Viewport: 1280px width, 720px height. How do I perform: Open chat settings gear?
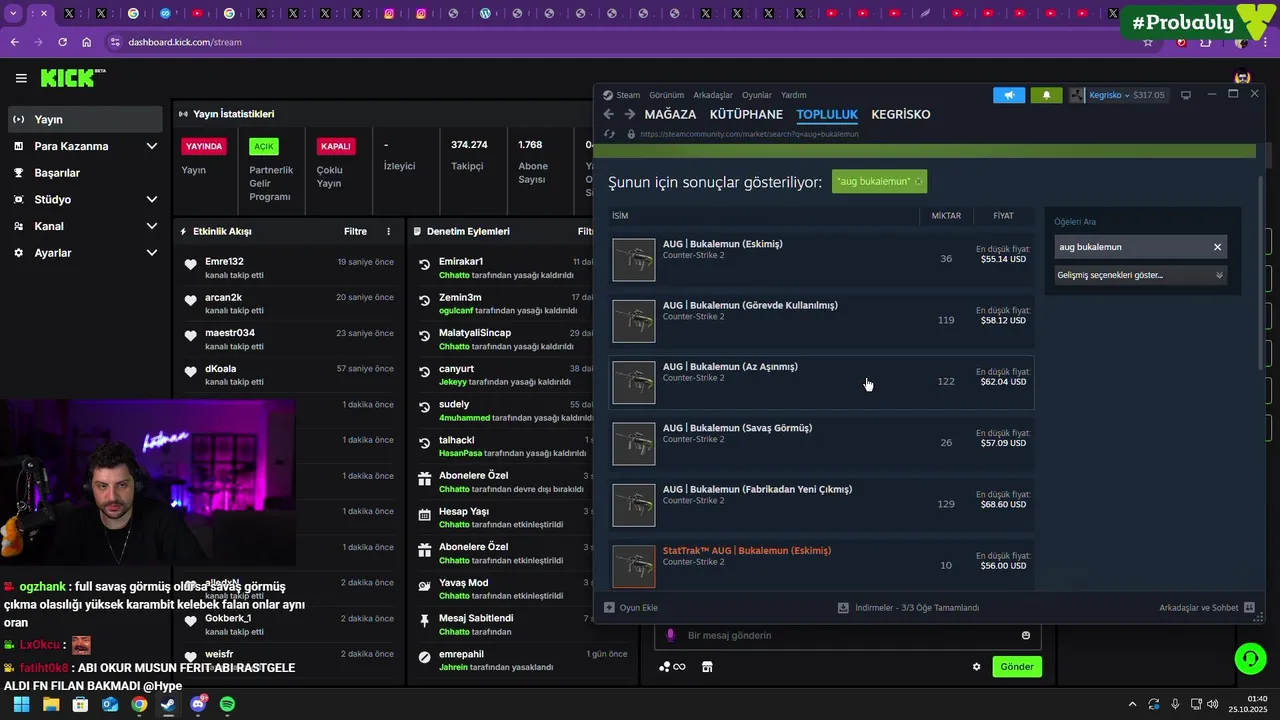(977, 667)
